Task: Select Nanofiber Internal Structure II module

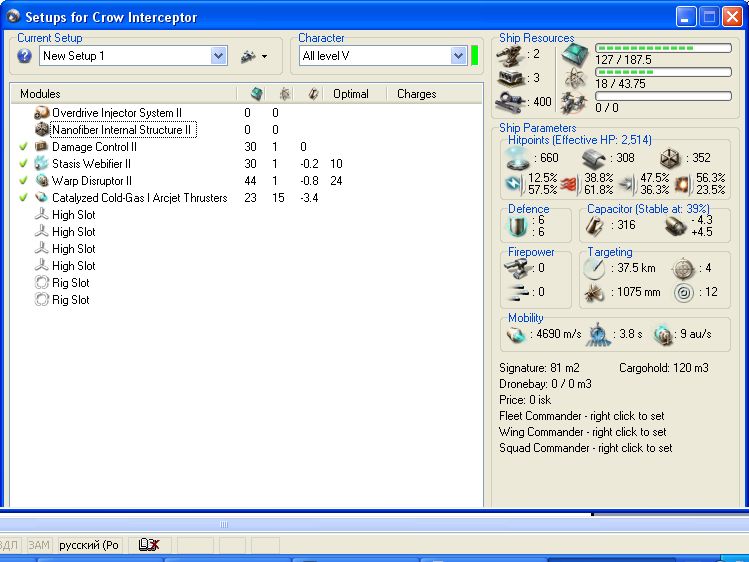Action: click(123, 130)
